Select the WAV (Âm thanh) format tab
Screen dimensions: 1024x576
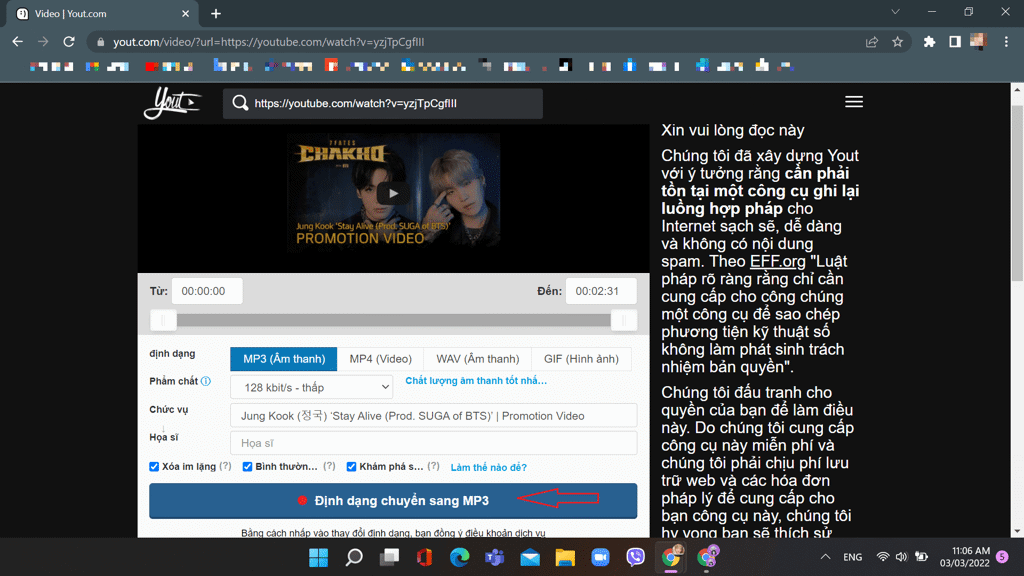click(x=477, y=359)
